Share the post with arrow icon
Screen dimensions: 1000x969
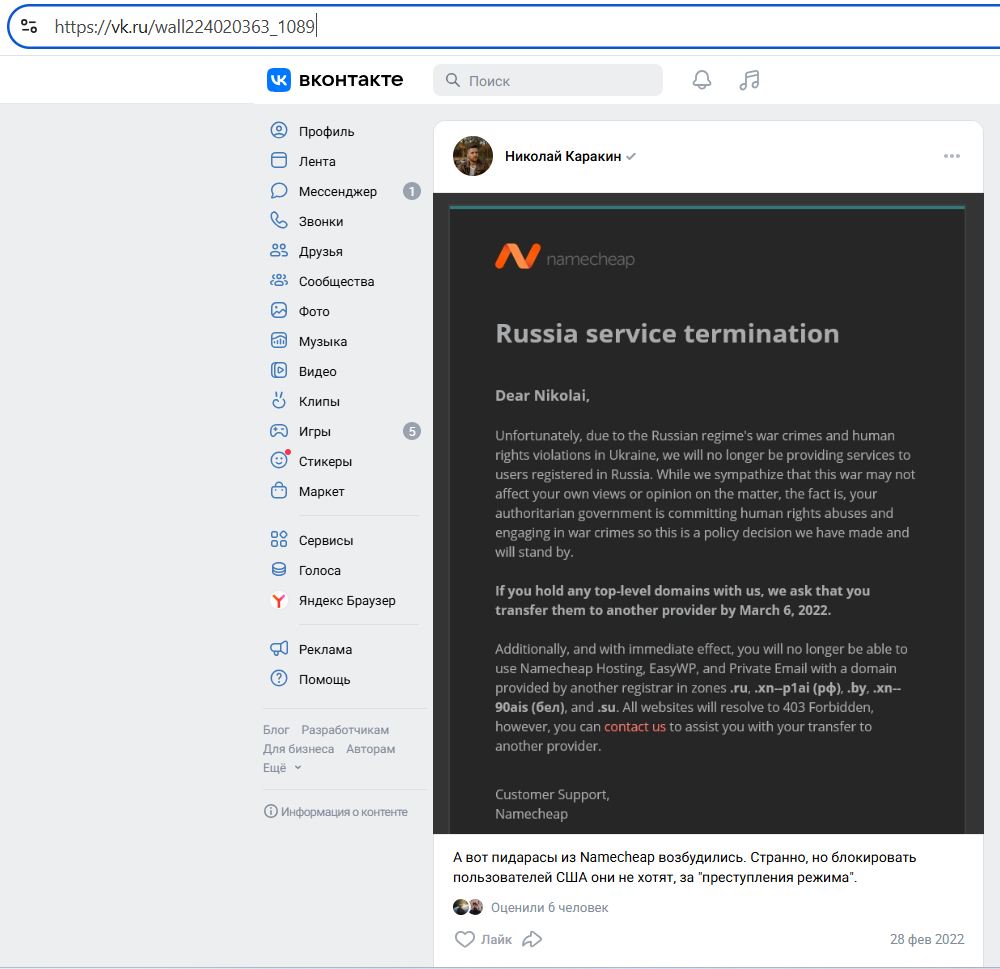[x=532, y=939]
